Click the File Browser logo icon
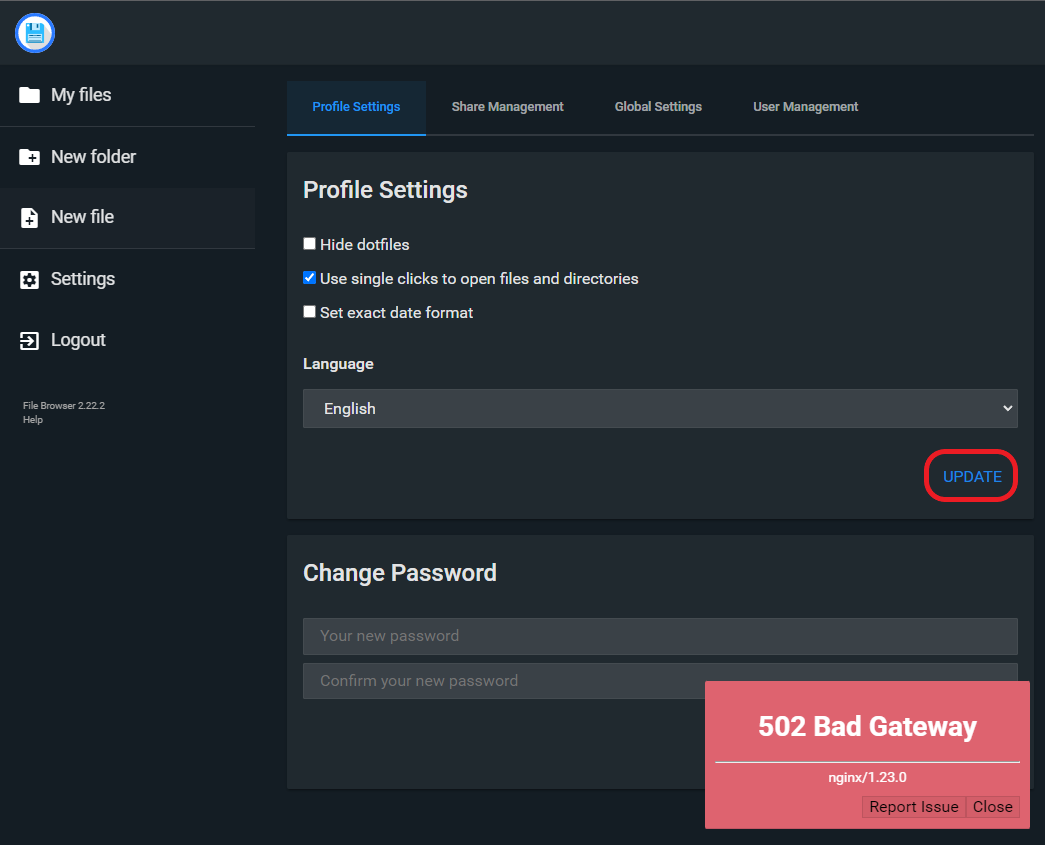This screenshot has width=1045, height=845. (x=34, y=33)
